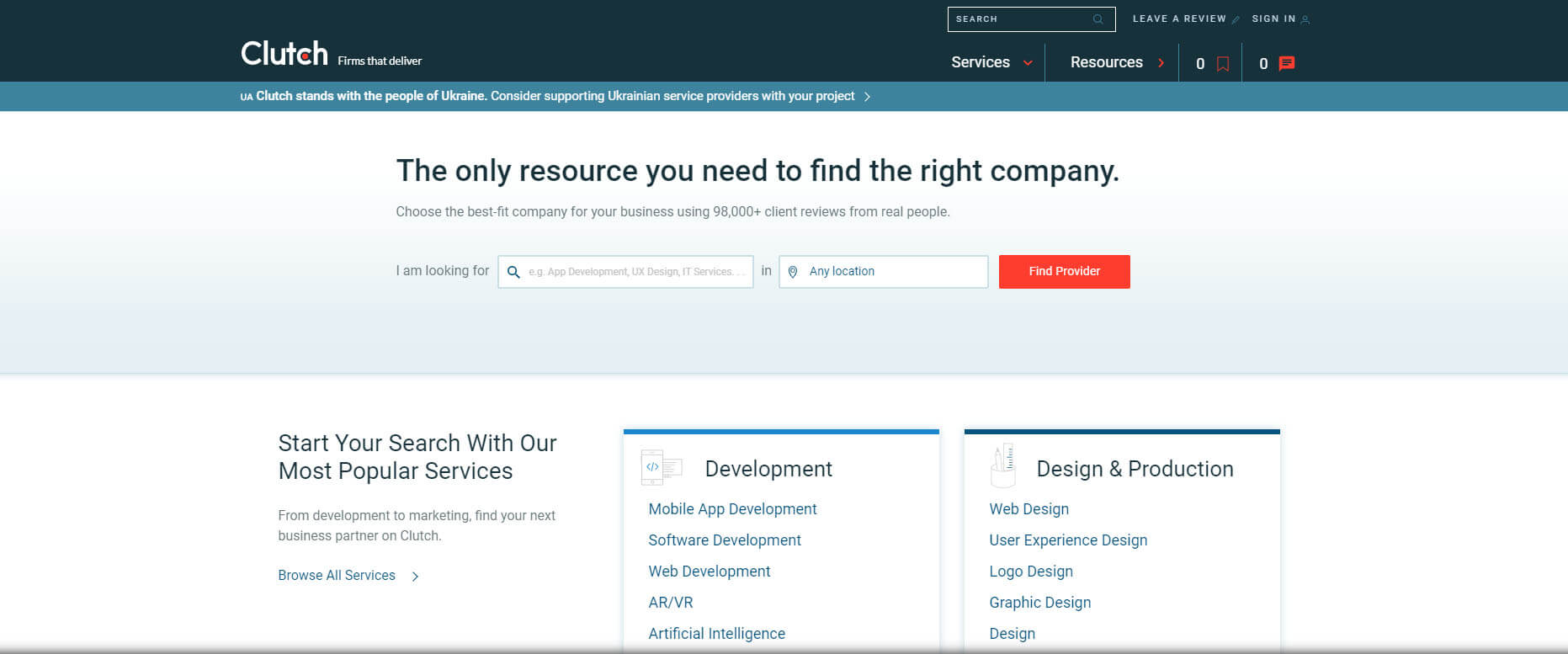Focus the service search field after 'I am looking for'
Viewport: 1568px width, 654px height.
625,272
